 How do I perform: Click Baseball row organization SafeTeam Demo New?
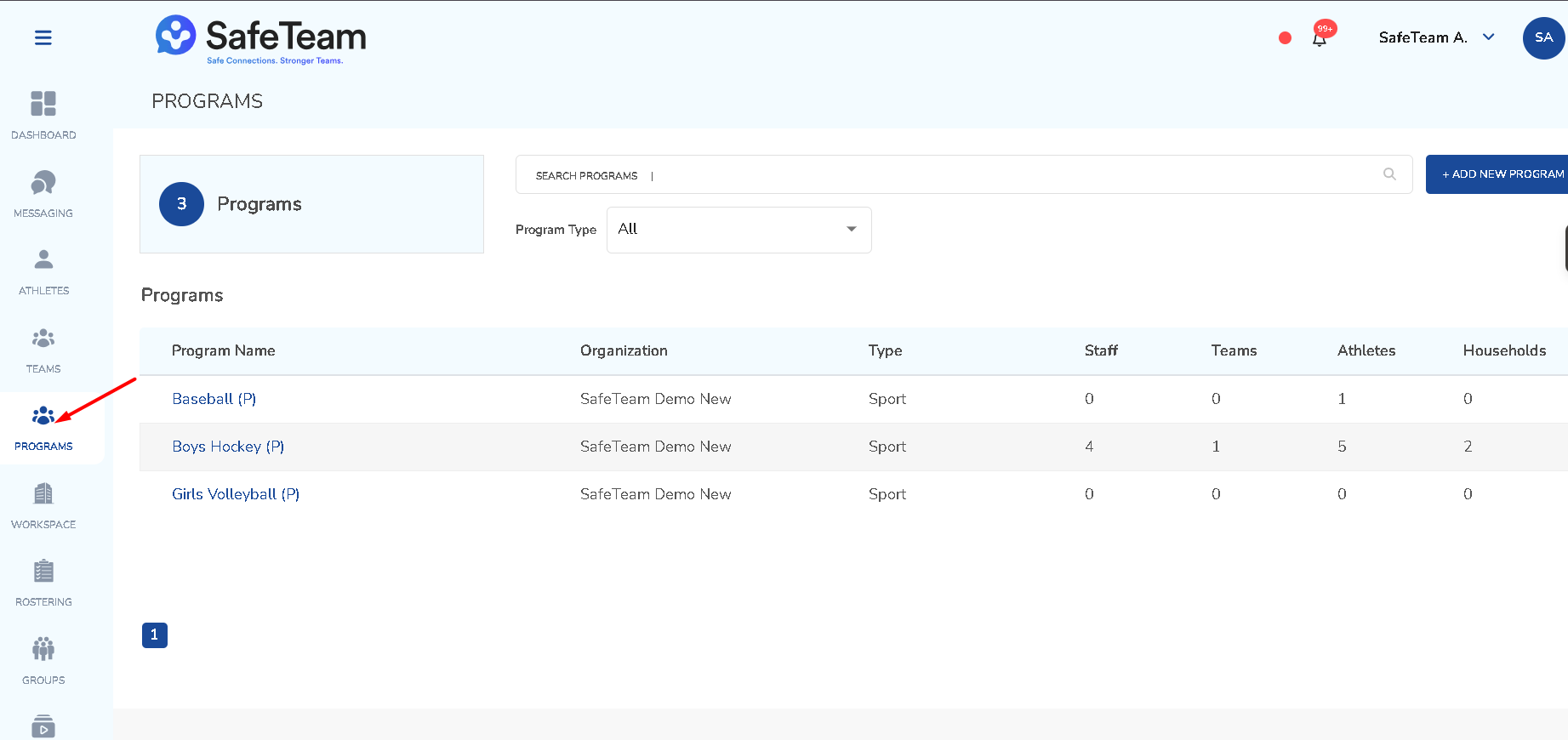coord(655,399)
